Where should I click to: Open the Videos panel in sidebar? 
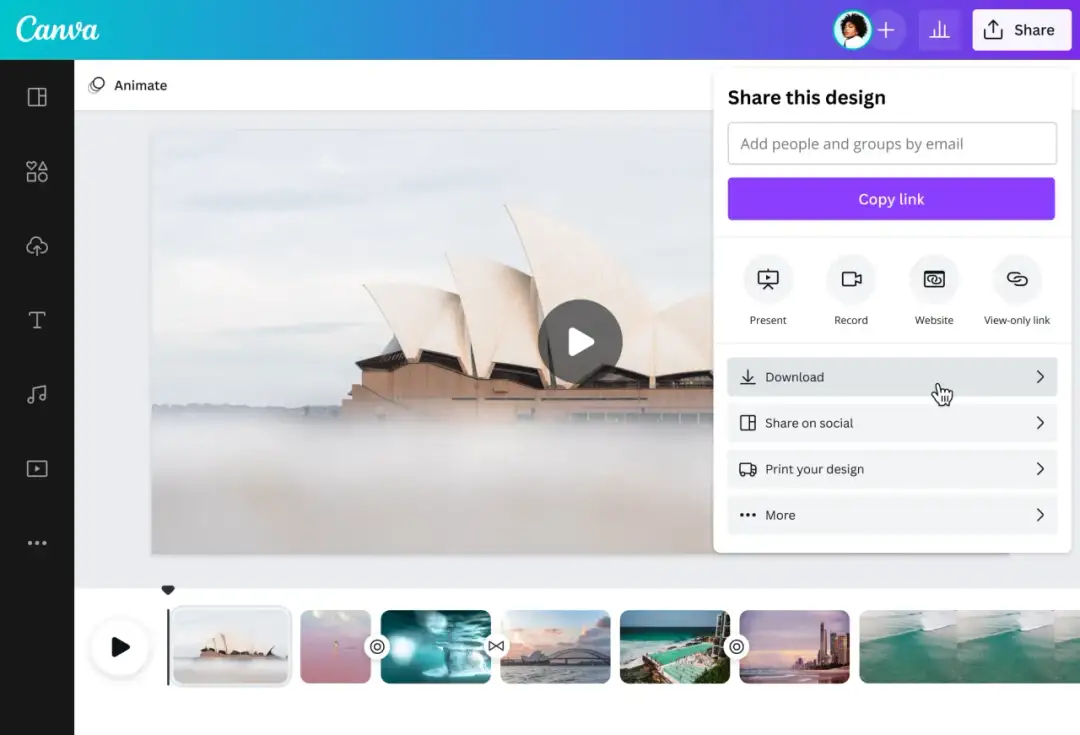coord(37,468)
